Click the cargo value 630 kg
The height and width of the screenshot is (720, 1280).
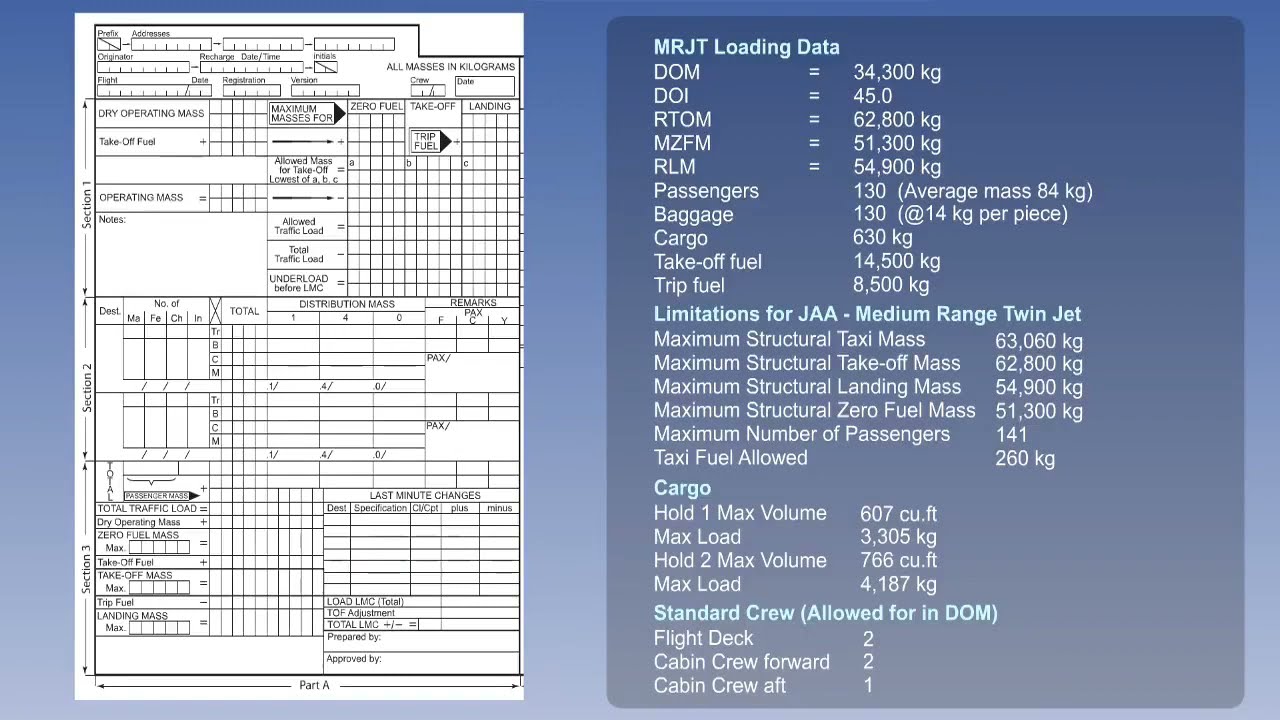coord(883,238)
